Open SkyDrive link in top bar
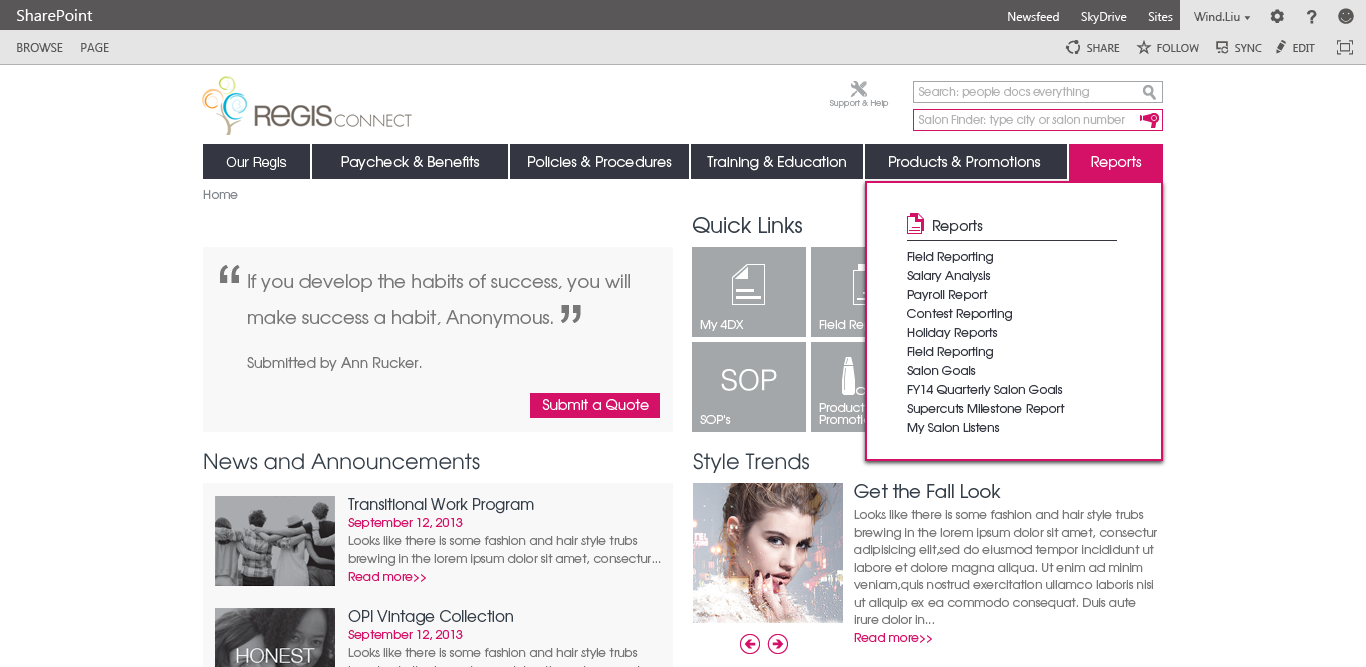The image size is (1366, 667). [x=1103, y=17]
